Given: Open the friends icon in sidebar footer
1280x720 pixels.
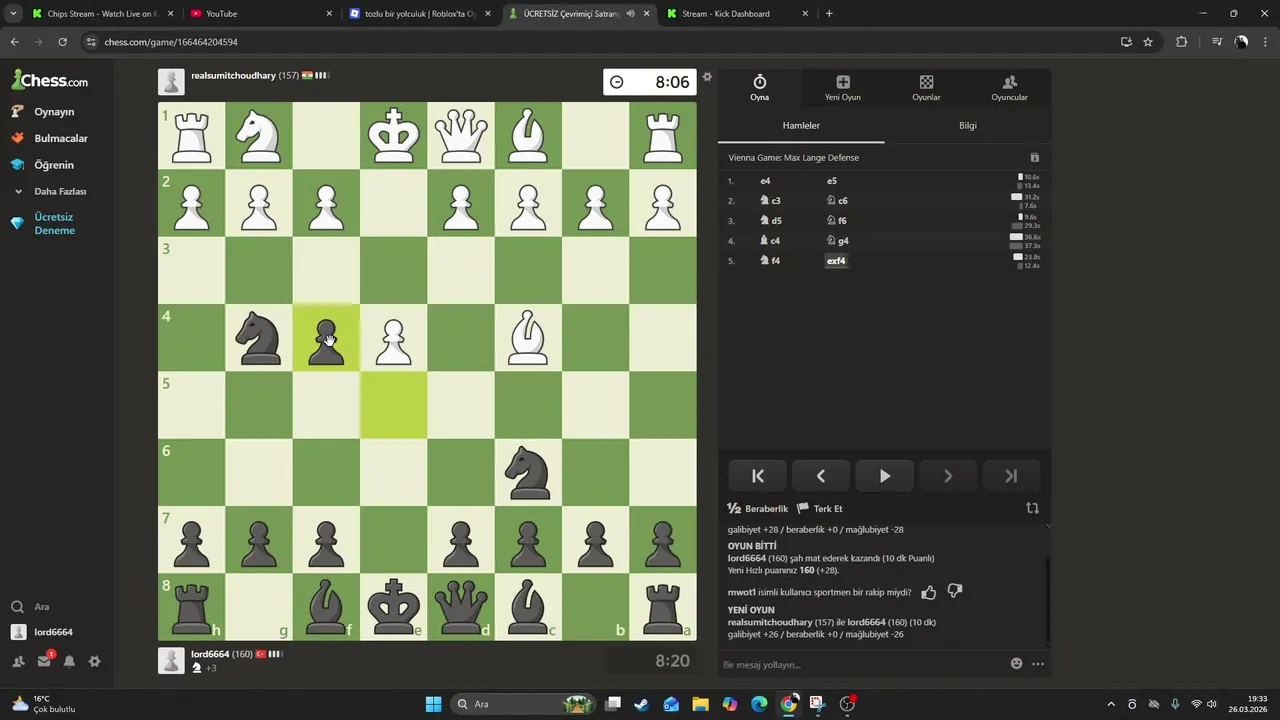Looking at the screenshot, I should tap(18, 661).
